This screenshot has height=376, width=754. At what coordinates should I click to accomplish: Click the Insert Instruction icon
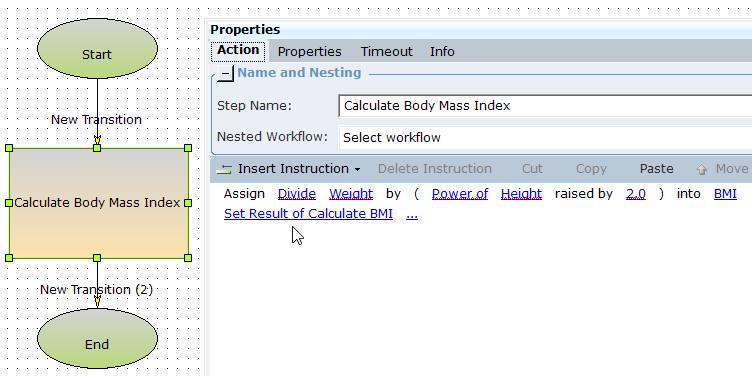point(224,169)
